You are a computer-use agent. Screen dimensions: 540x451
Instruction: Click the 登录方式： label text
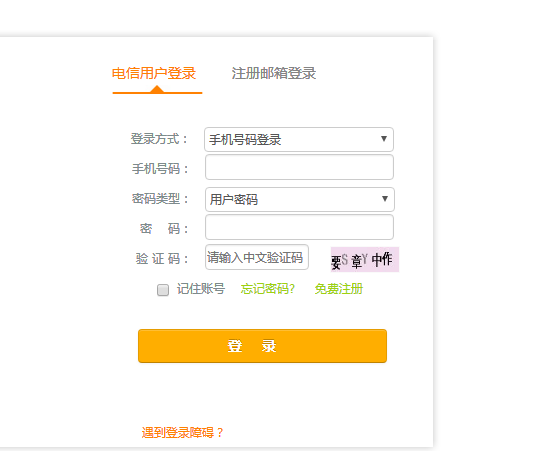[159, 139]
